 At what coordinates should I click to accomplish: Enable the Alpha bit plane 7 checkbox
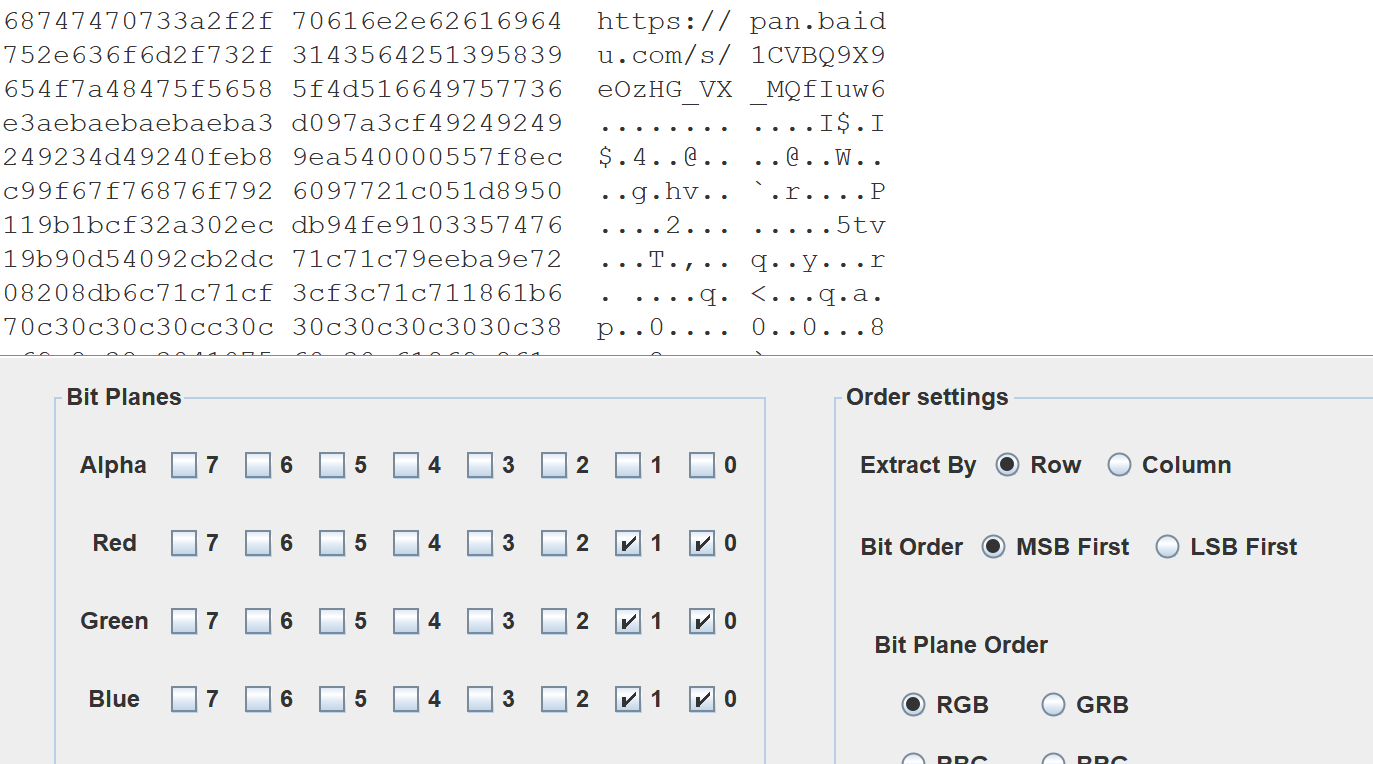pos(184,465)
